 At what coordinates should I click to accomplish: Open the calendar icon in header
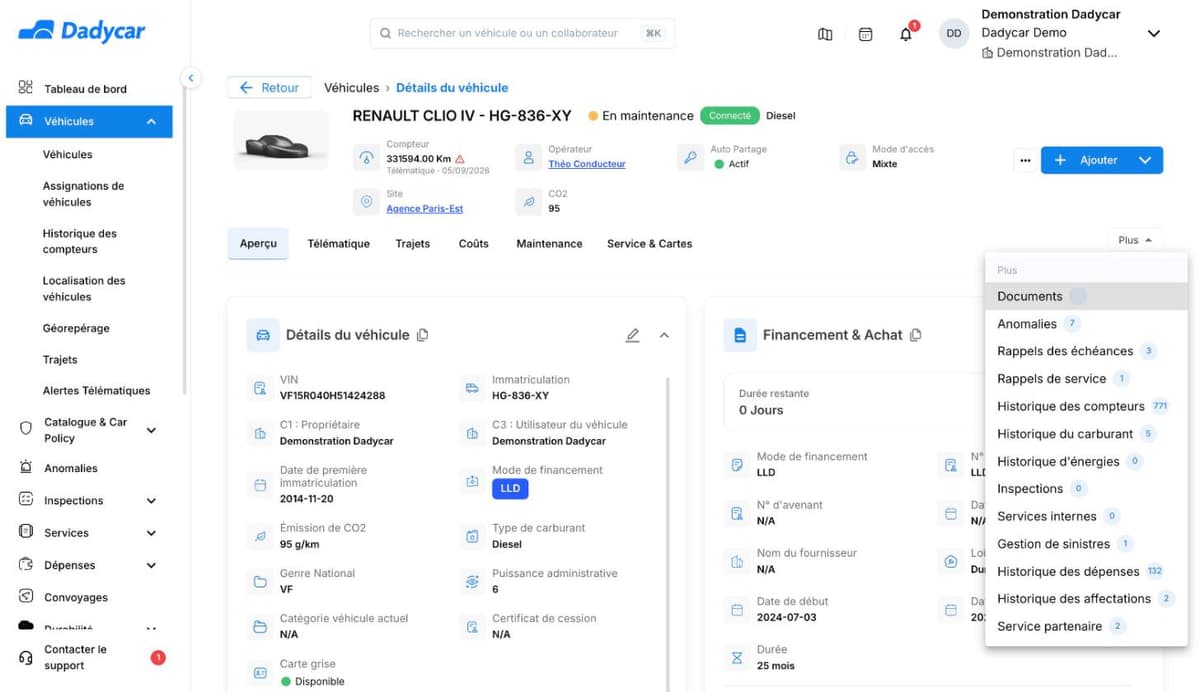click(866, 34)
